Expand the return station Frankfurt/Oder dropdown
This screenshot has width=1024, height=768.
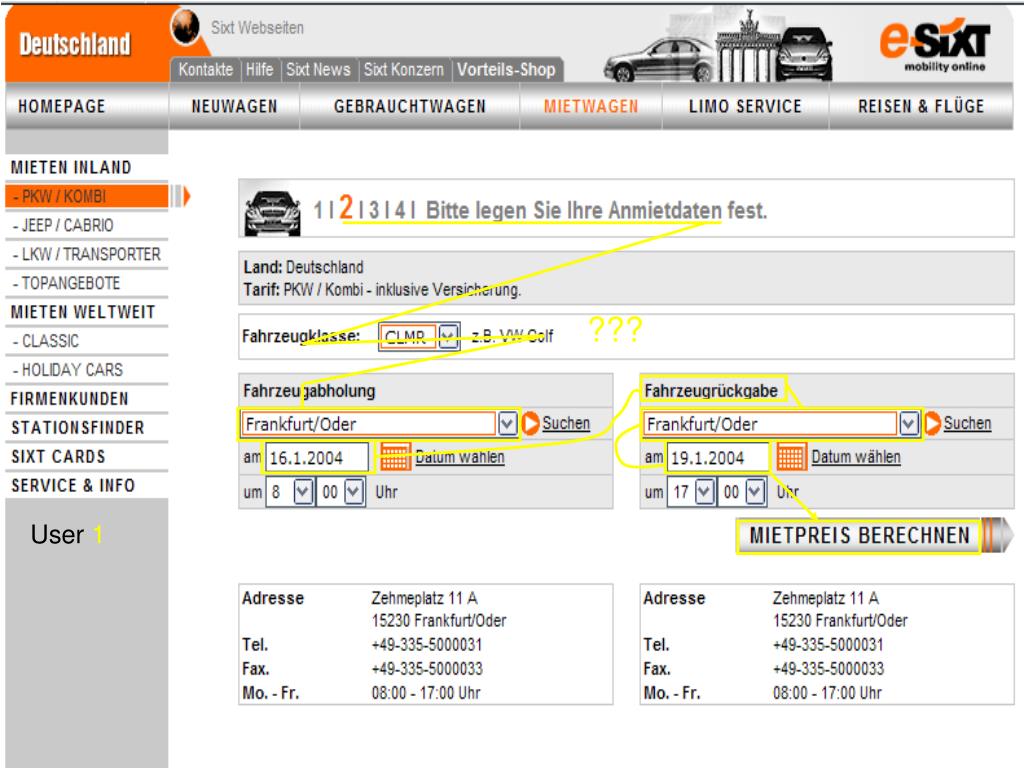click(908, 424)
